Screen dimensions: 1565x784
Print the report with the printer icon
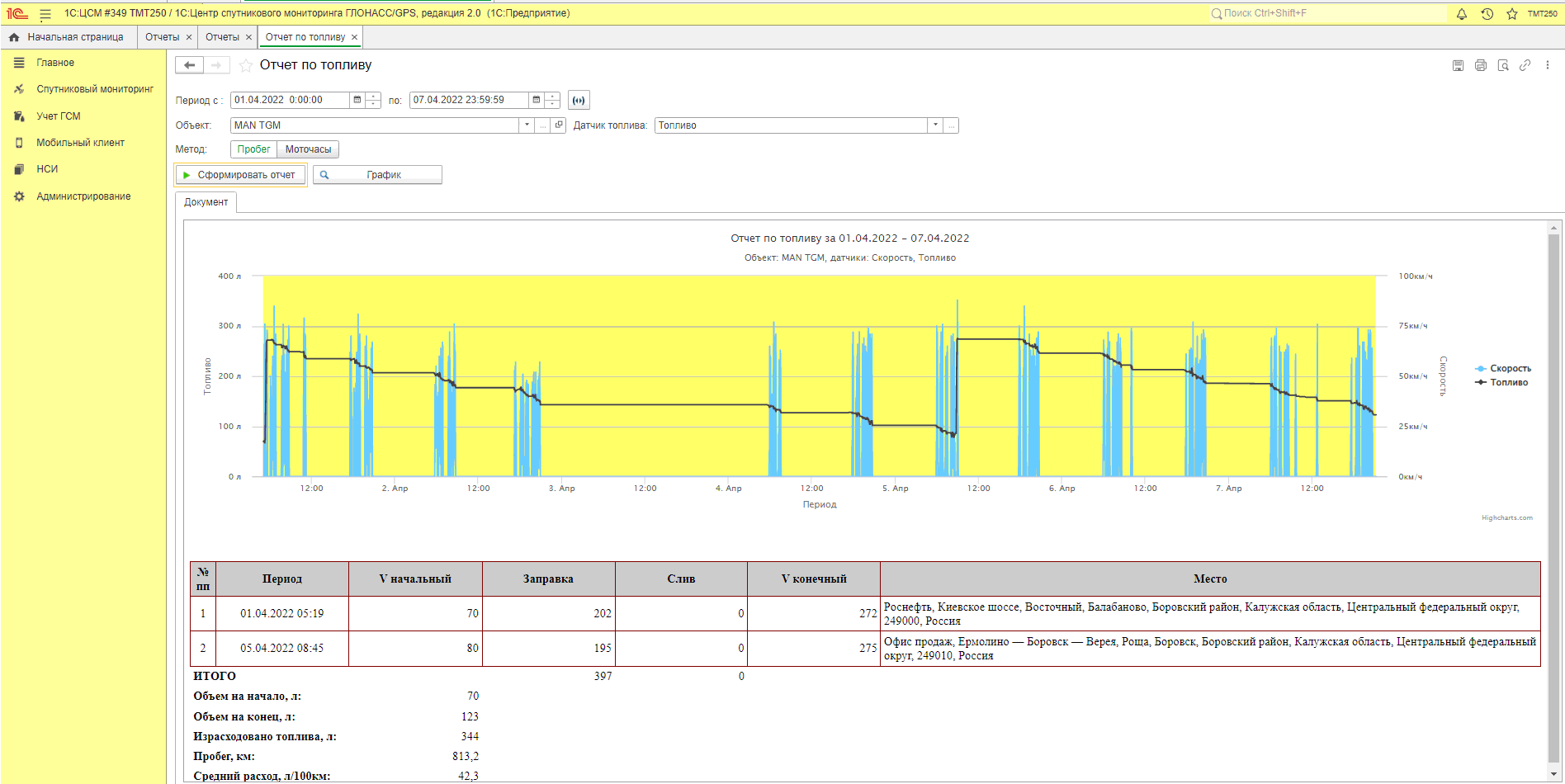pyautogui.click(x=1481, y=65)
